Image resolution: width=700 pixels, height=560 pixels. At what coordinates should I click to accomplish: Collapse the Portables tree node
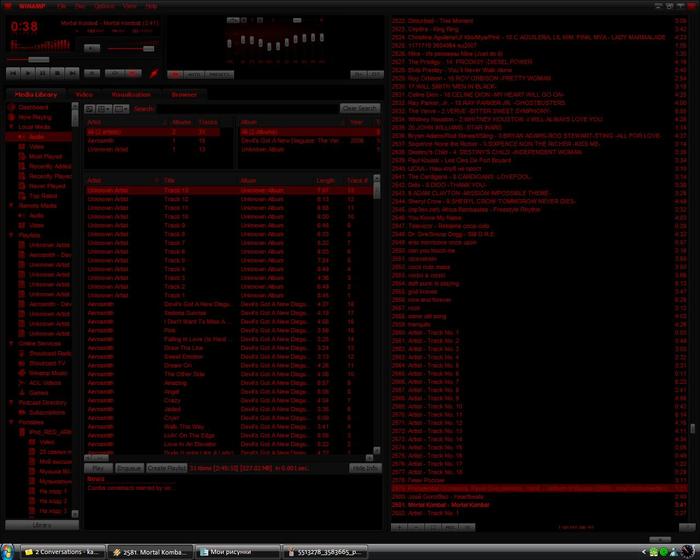pos(12,422)
